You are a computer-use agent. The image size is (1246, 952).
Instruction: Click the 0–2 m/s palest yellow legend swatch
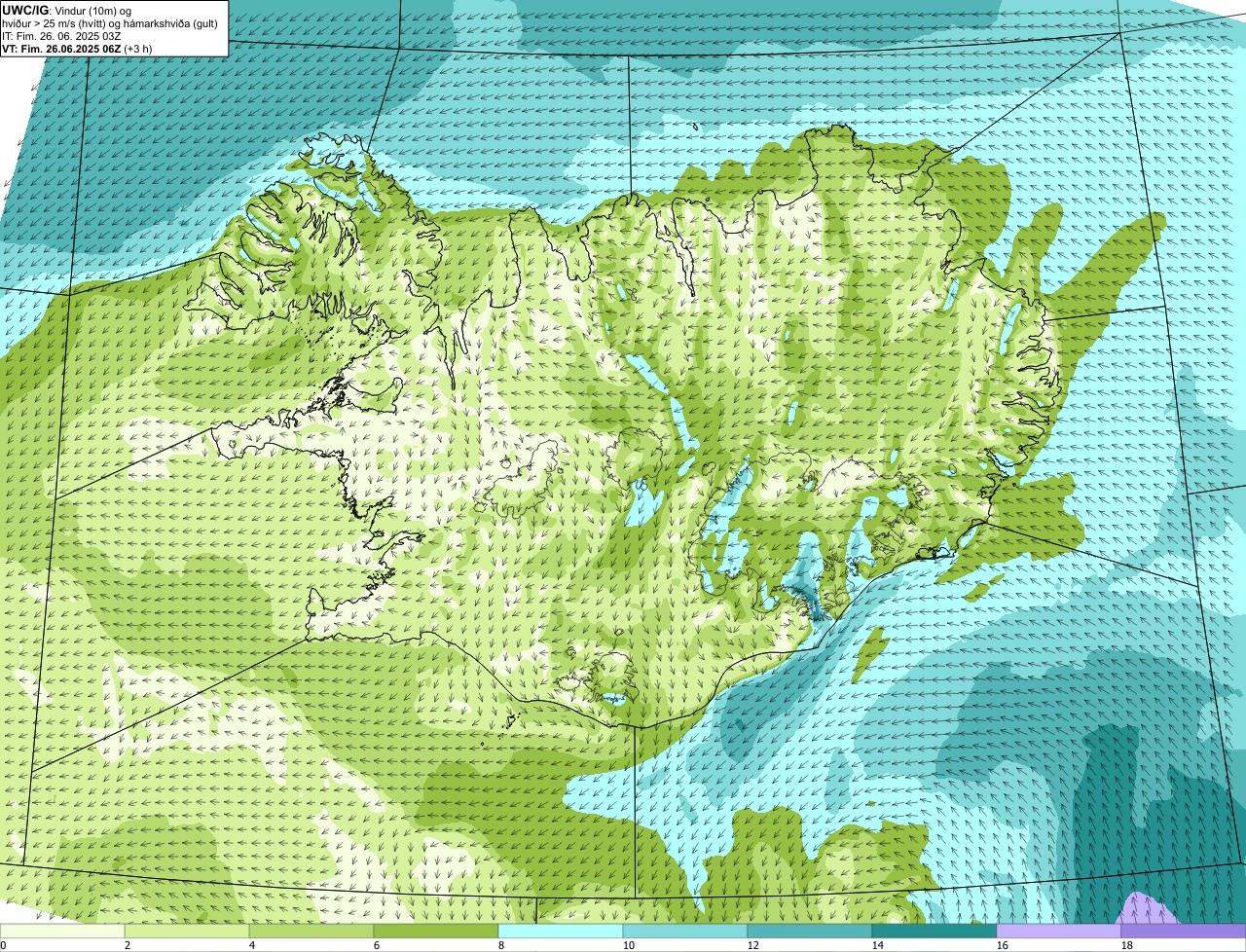point(62,931)
